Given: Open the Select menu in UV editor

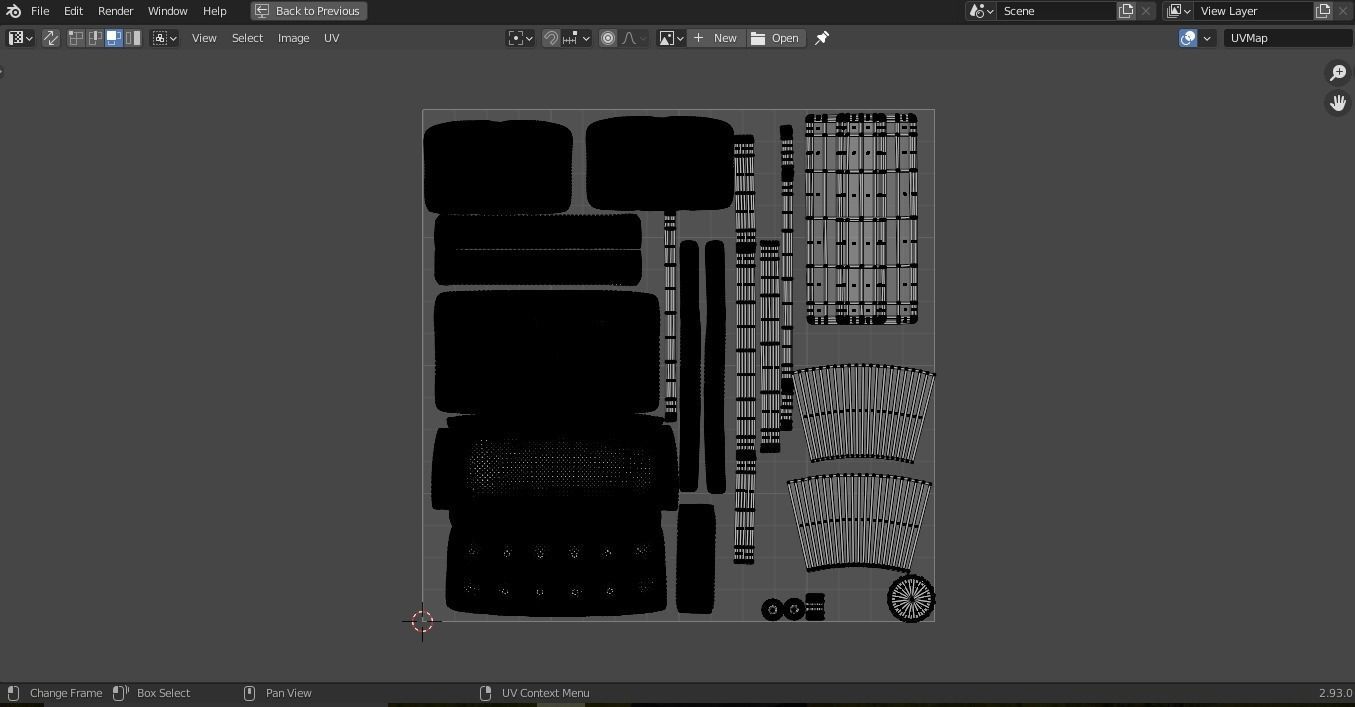Looking at the screenshot, I should 247,38.
